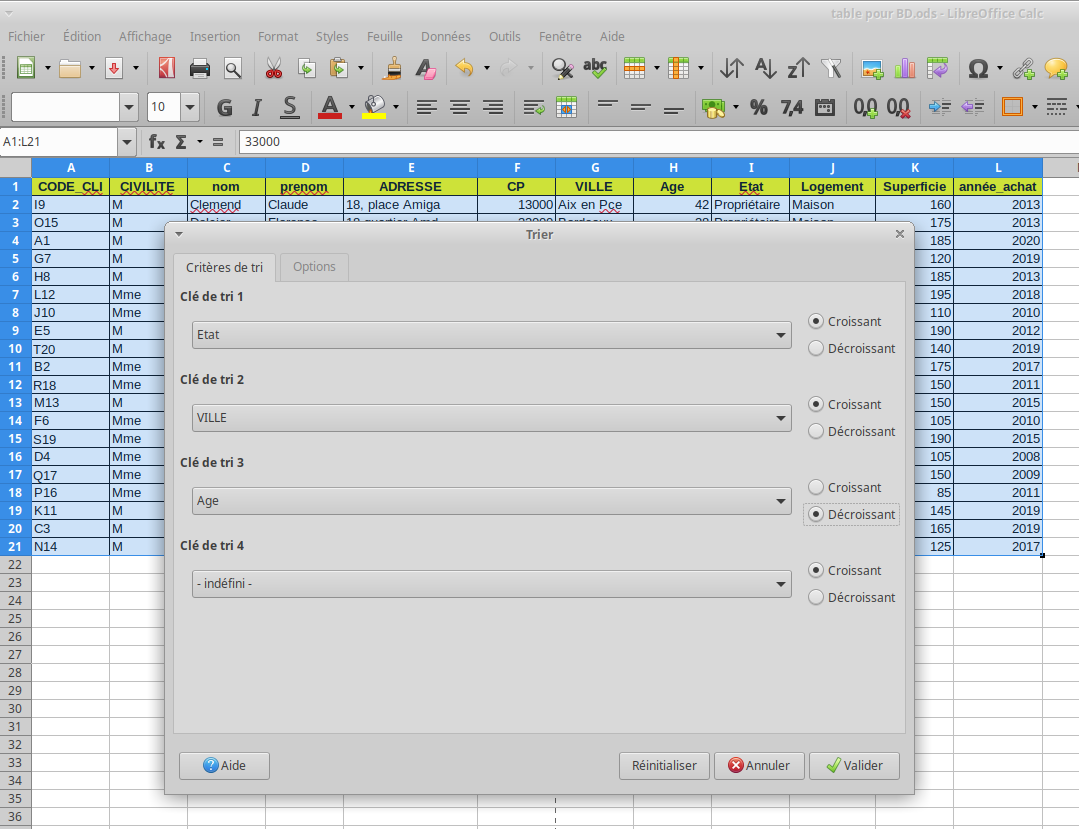Viewport: 1079px width, 829px height.
Task: Open the Clé de tri 1 dropdown showing Etat
Action: point(491,335)
